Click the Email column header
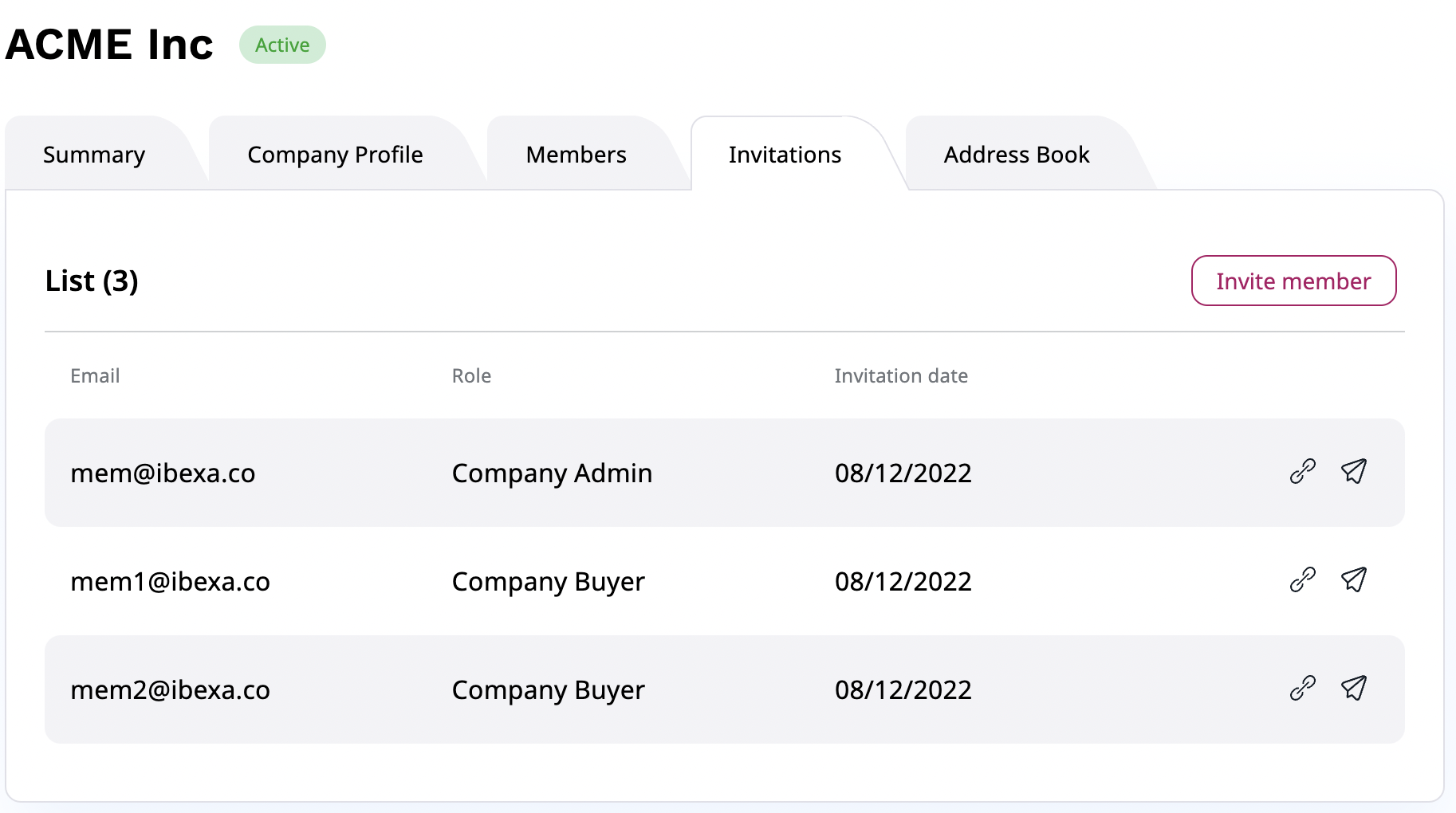This screenshot has width=1456, height=813. point(94,375)
